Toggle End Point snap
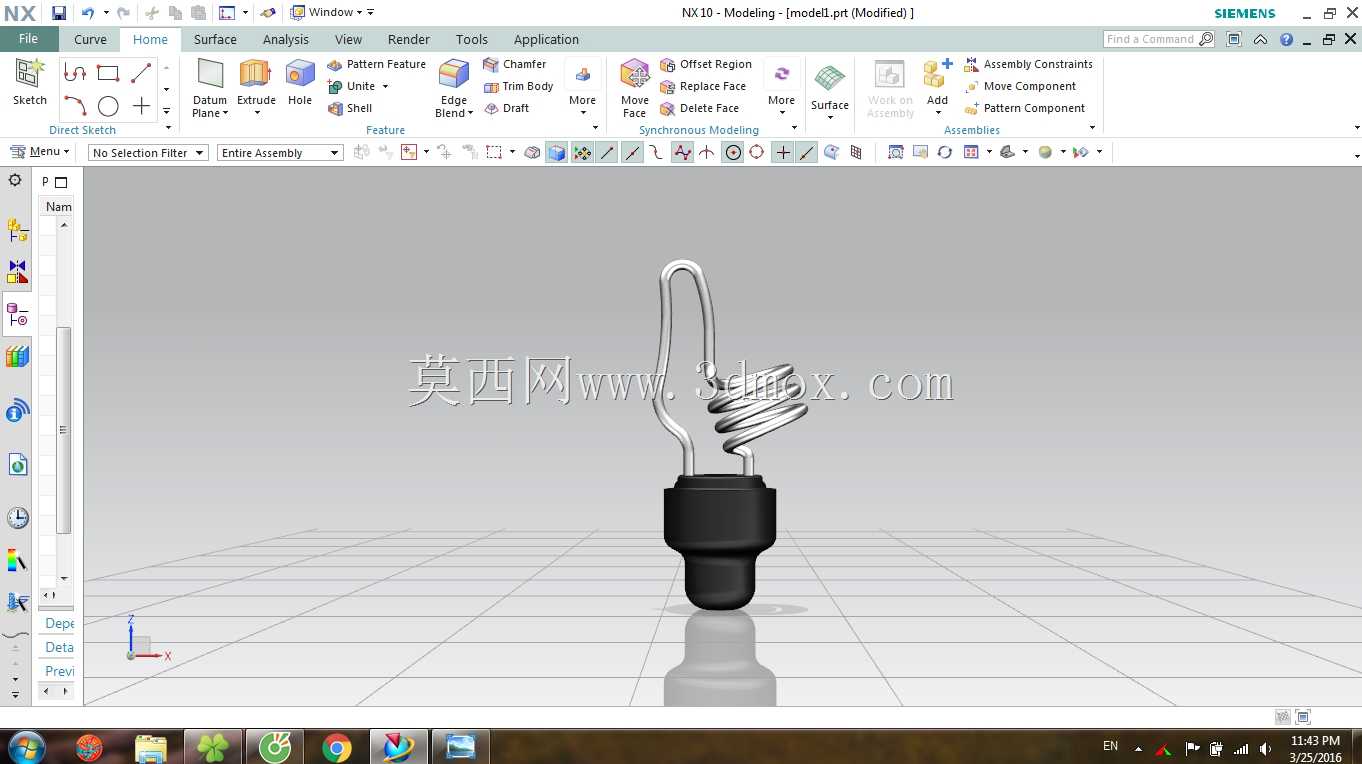 pos(607,153)
